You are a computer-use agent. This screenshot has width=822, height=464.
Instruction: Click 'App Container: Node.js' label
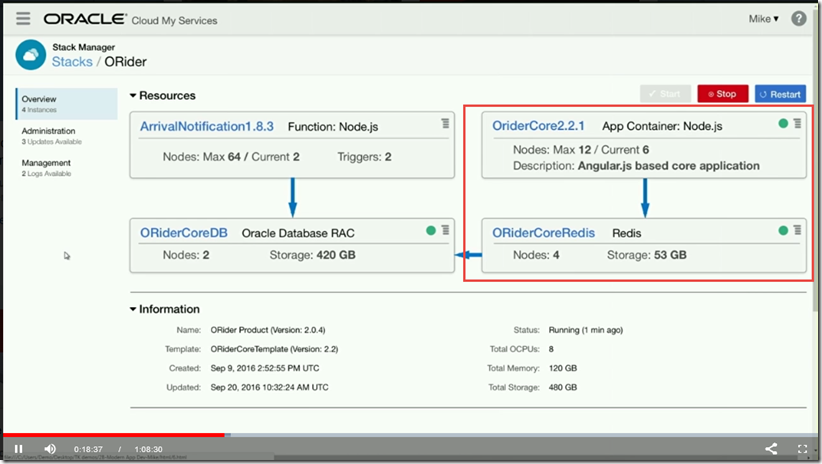click(x=662, y=126)
